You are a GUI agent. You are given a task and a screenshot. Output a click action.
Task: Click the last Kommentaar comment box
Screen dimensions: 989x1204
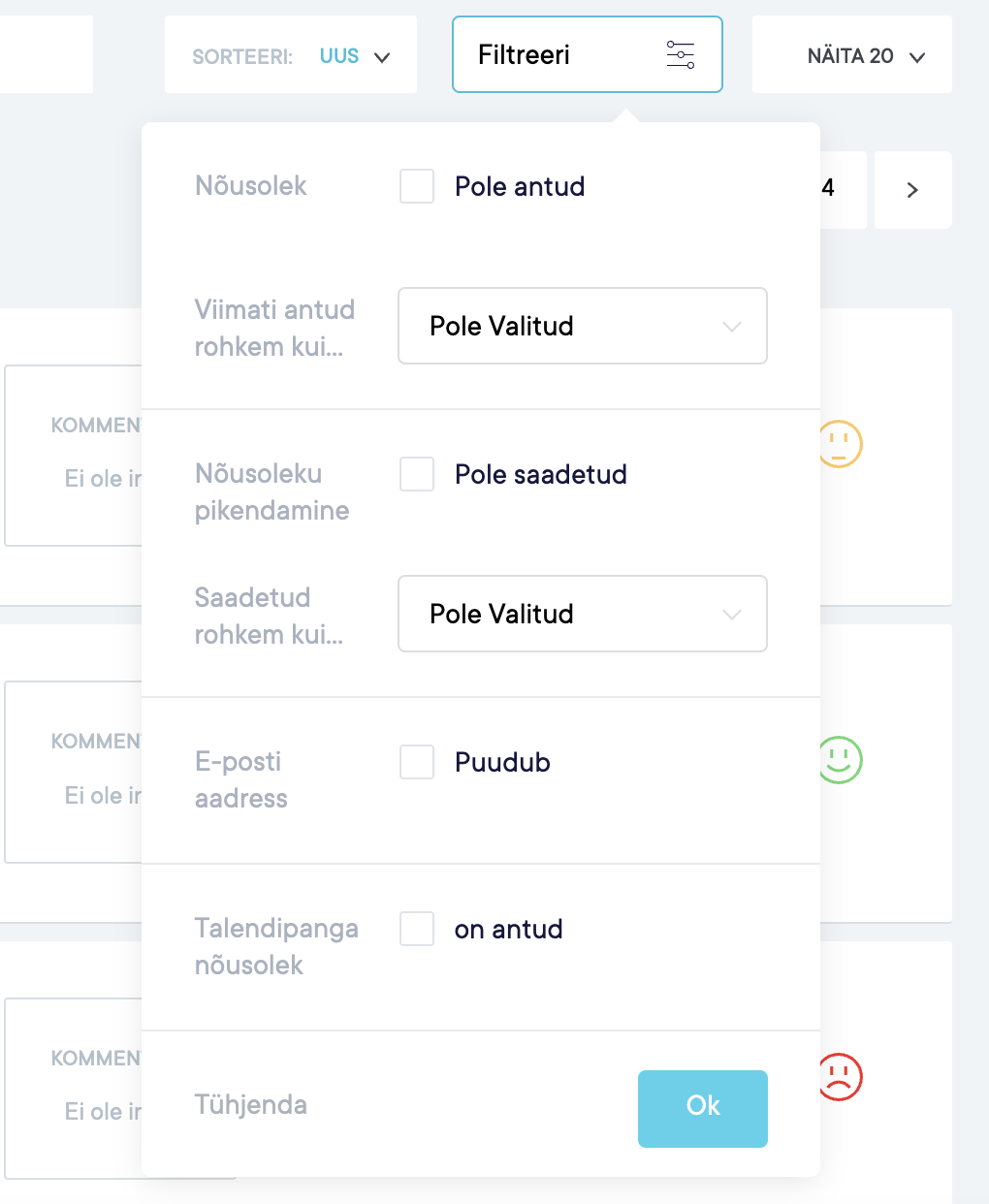click(x=75, y=1088)
